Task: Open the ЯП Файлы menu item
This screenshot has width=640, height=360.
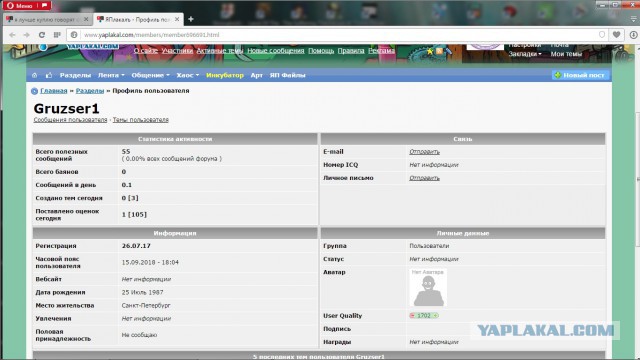Action: click(287, 75)
